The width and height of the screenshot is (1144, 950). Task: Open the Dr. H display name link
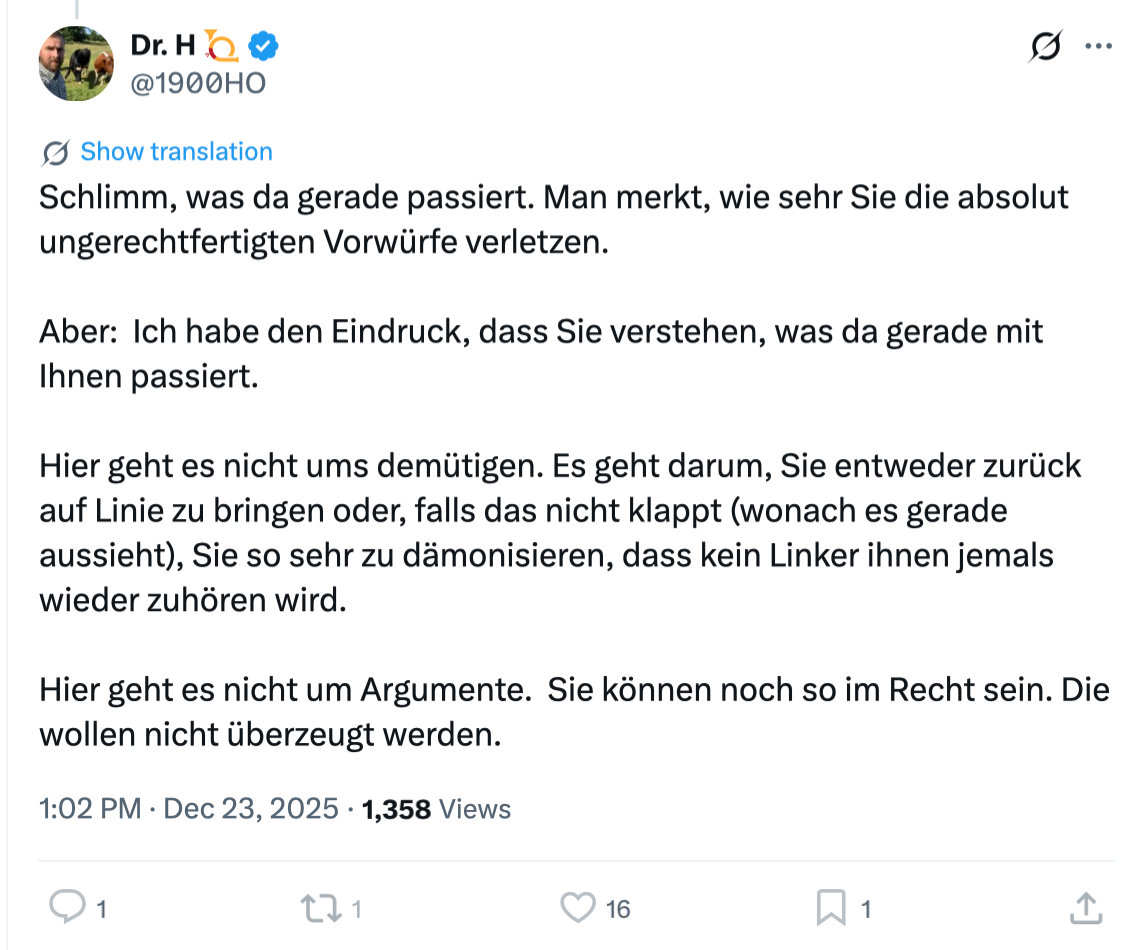point(162,45)
